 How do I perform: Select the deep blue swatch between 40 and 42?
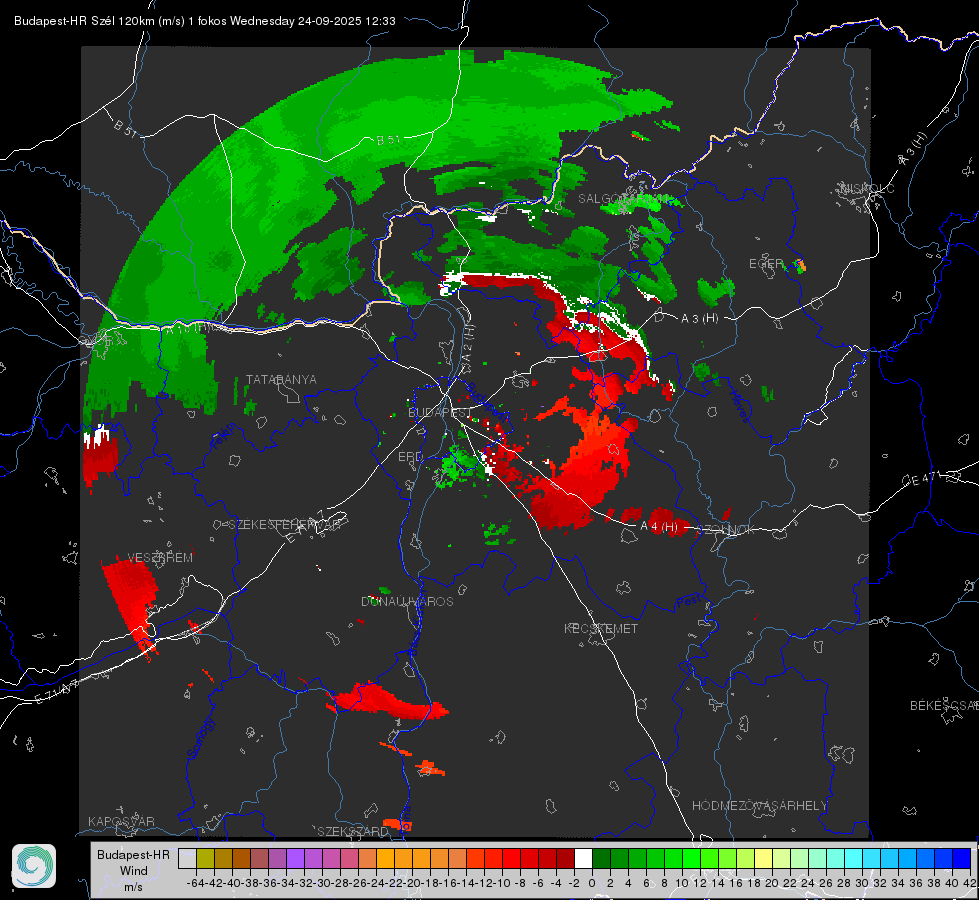(x=962, y=858)
